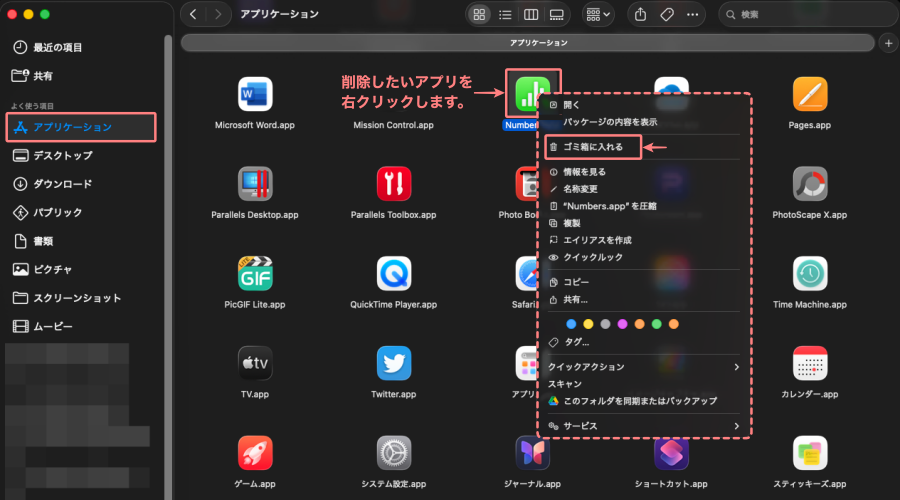The height and width of the screenshot is (500, 900).
Task: Select the ゲーム.app rocket icon
Action: point(255,453)
